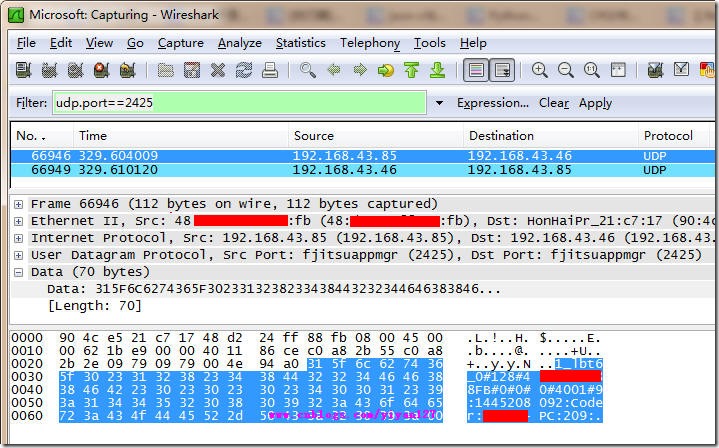Close capture file (X icon)

tap(218, 70)
